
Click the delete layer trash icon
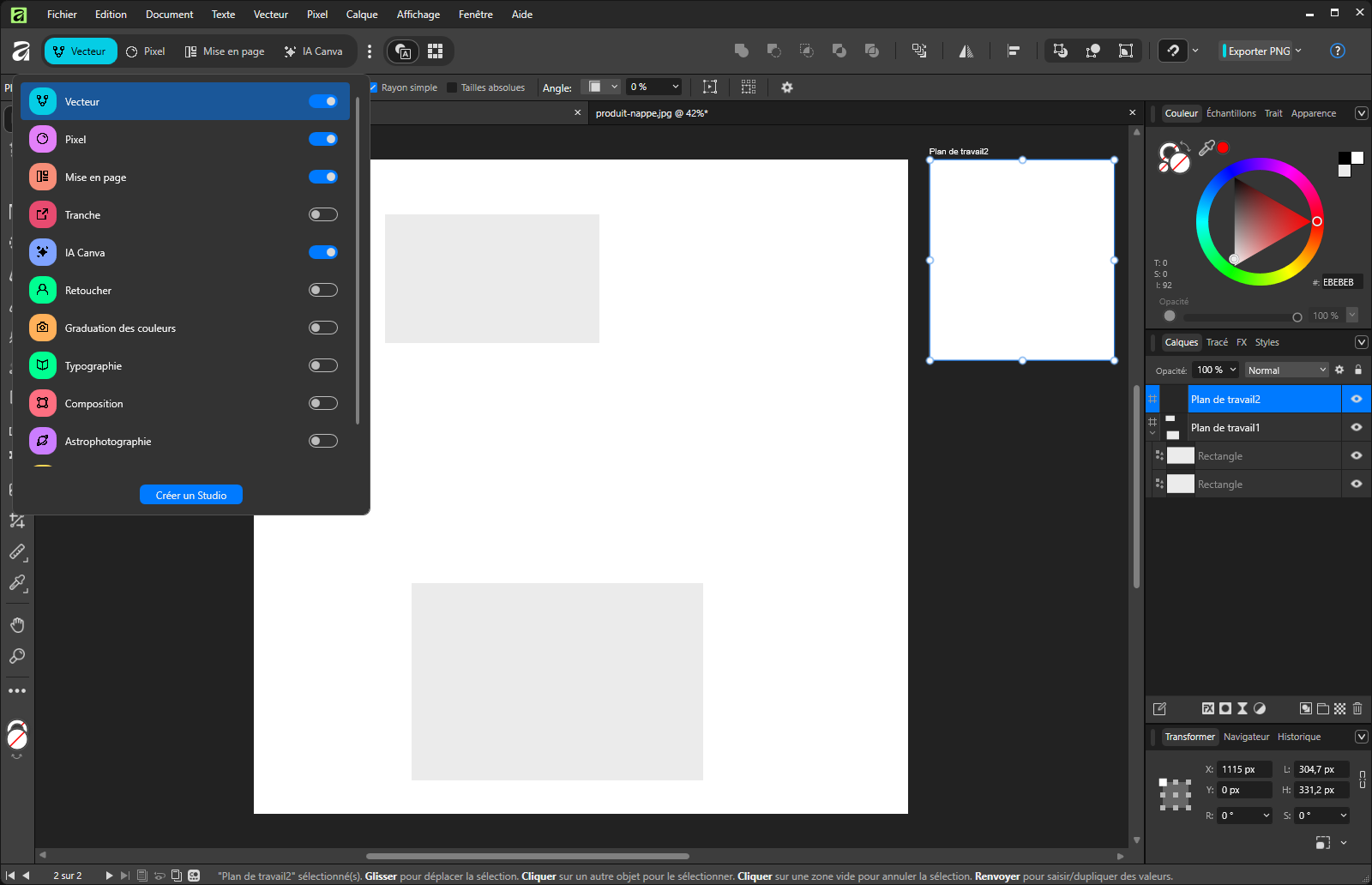pos(1357,708)
